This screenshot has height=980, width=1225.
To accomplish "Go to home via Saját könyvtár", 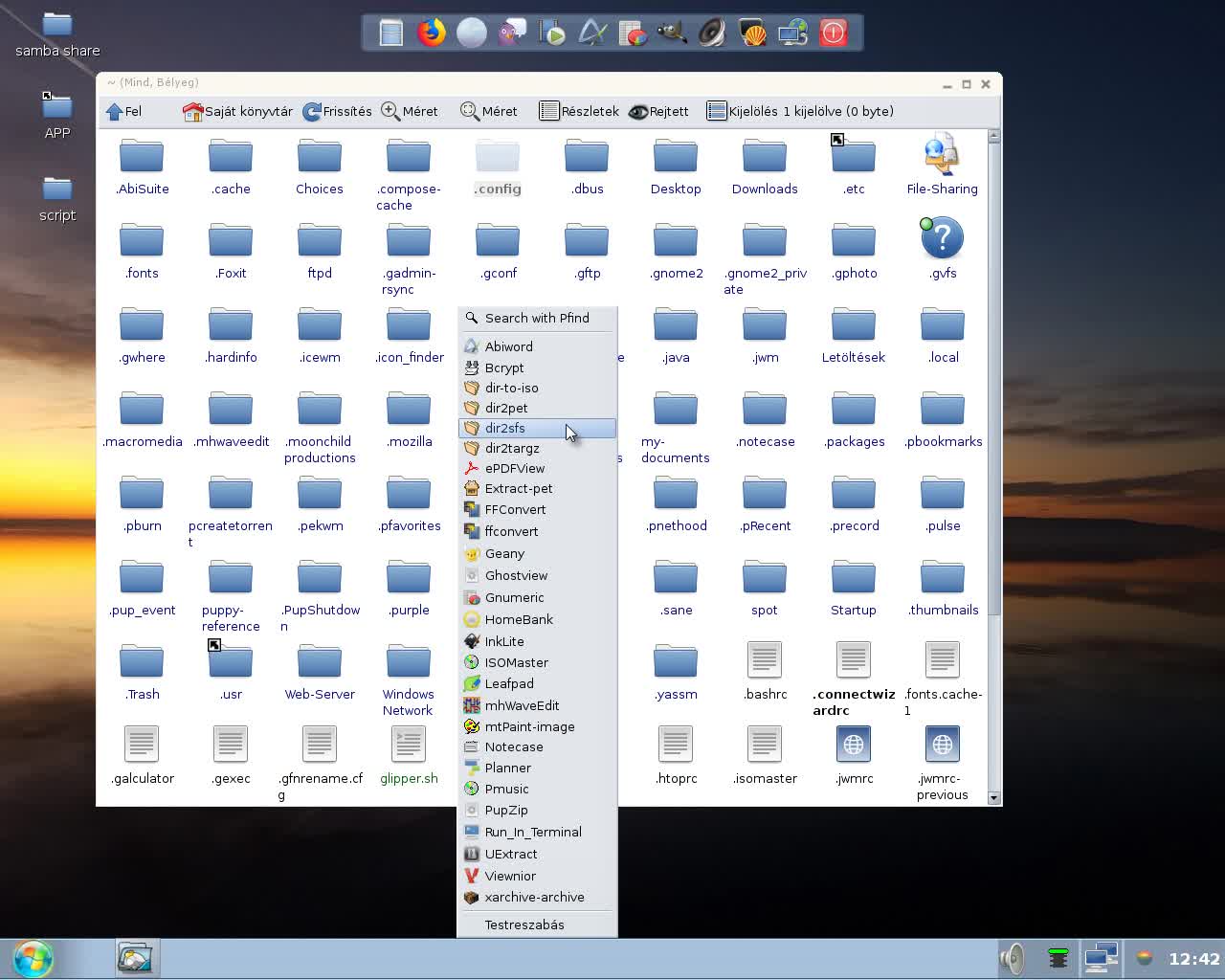I will click(x=237, y=111).
